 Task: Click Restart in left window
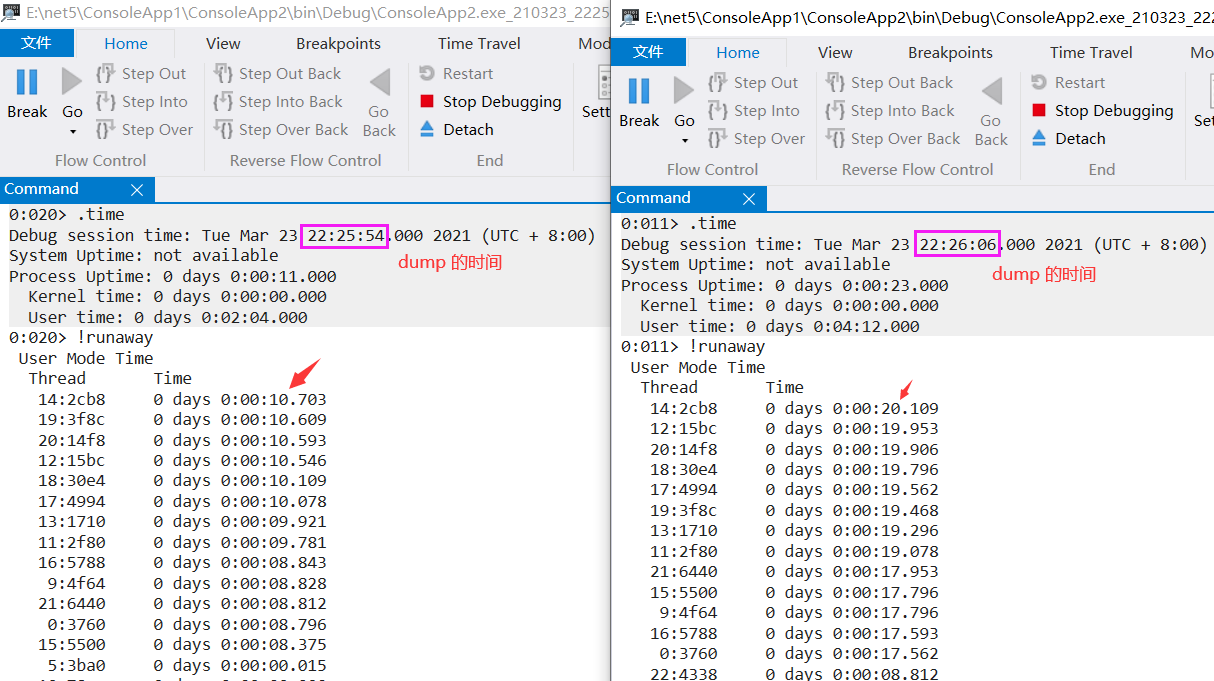click(456, 74)
